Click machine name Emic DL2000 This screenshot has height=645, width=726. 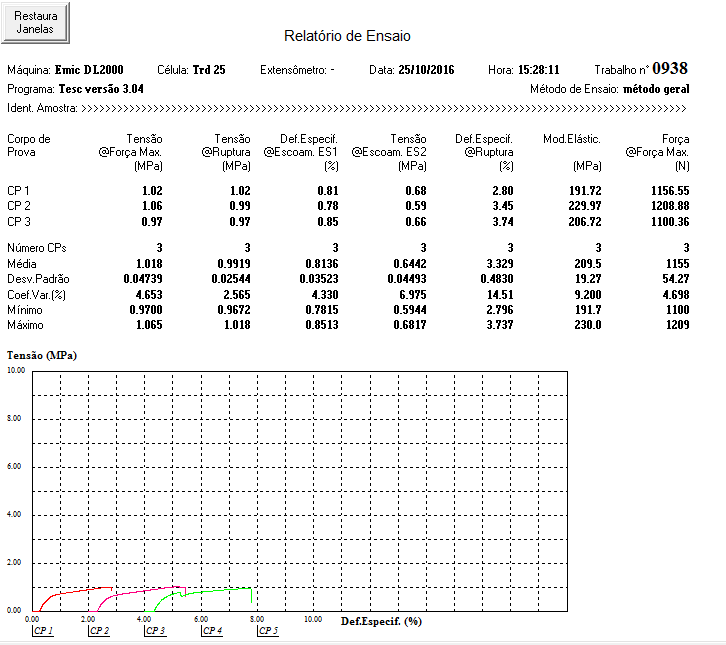(x=89, y=70)
